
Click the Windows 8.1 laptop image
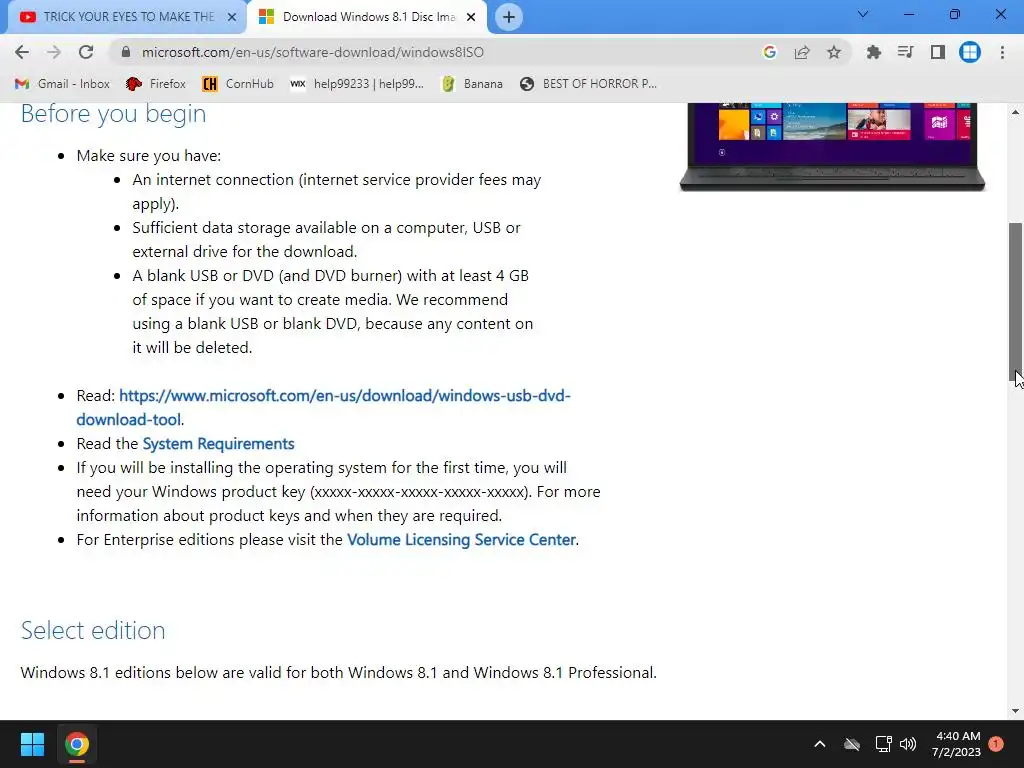[x=832, y=147]
